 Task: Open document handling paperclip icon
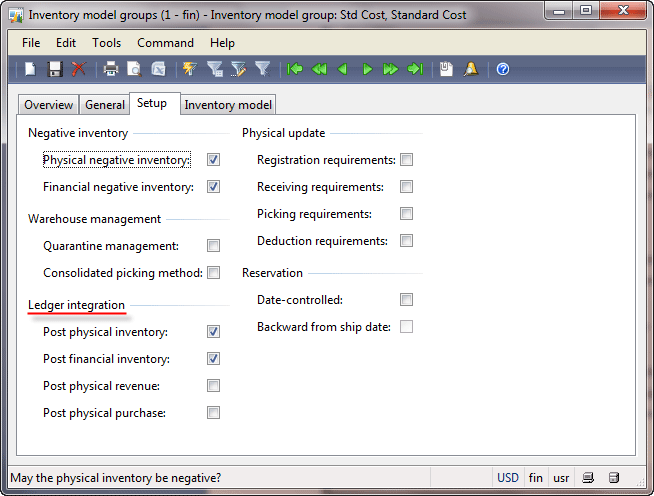coord(446,69)
